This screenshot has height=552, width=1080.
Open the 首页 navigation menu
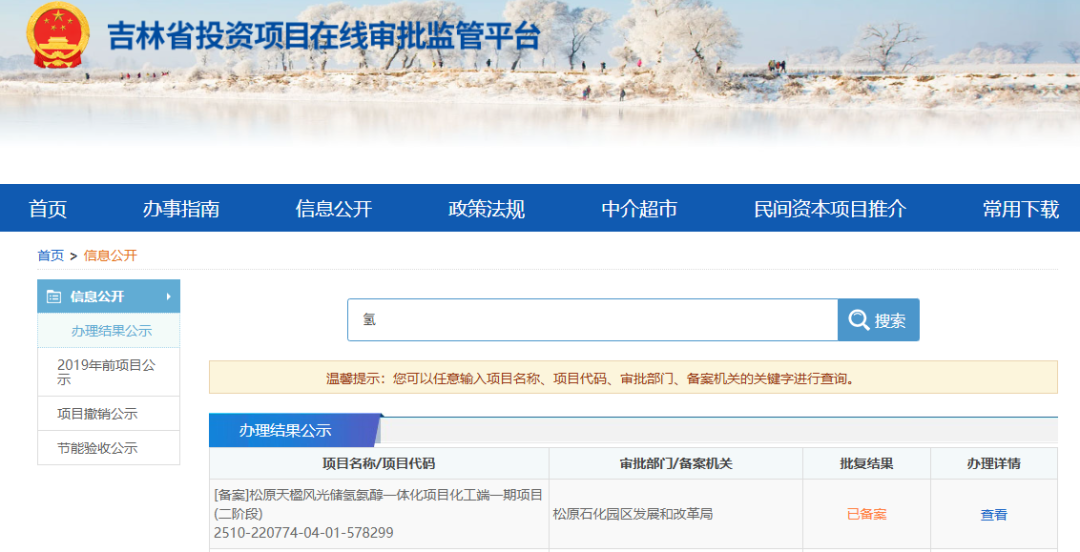[48, 209]
